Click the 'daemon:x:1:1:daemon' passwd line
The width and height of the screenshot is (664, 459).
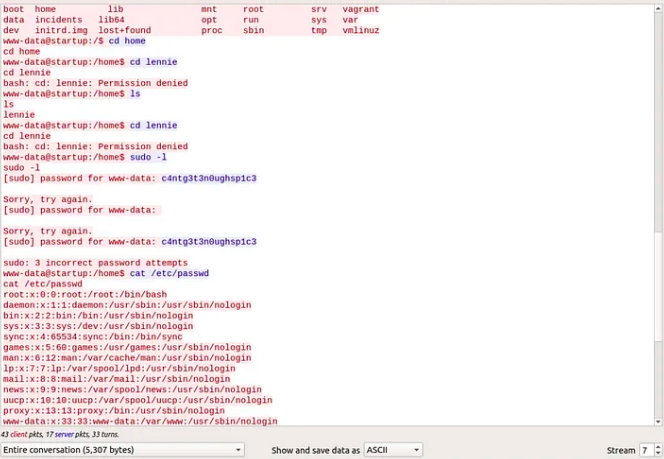(127, 305)
